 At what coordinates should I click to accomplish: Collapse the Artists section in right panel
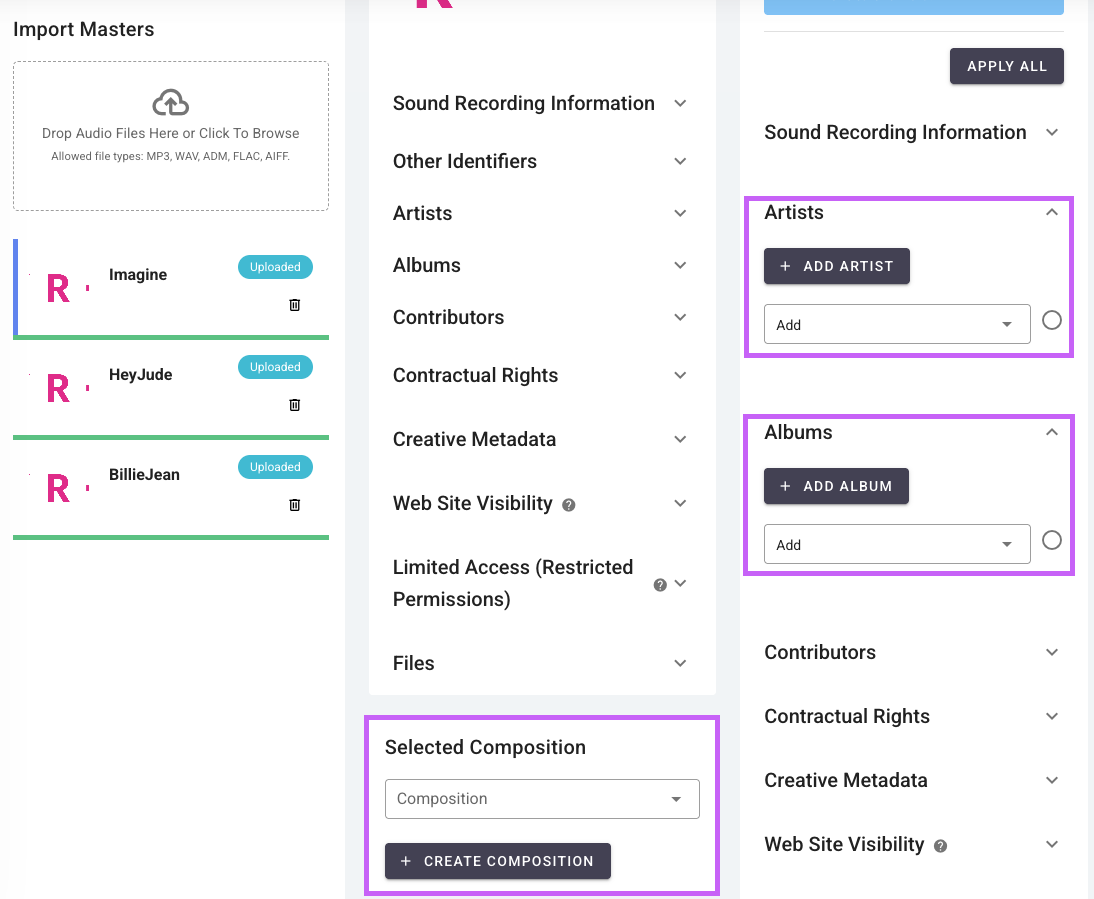coord(1051,212)
